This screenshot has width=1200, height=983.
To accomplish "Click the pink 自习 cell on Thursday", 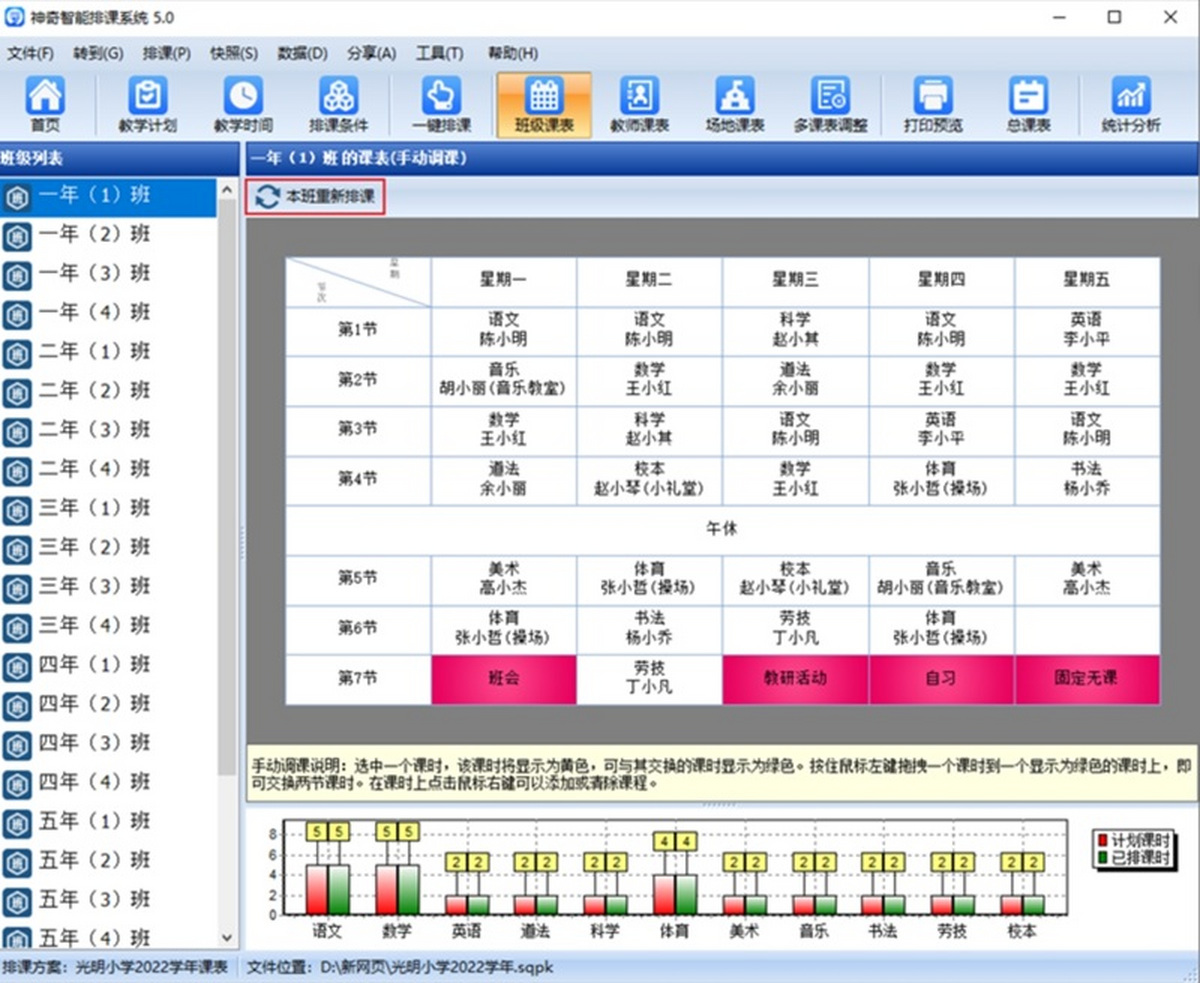I will pos(942,680).
